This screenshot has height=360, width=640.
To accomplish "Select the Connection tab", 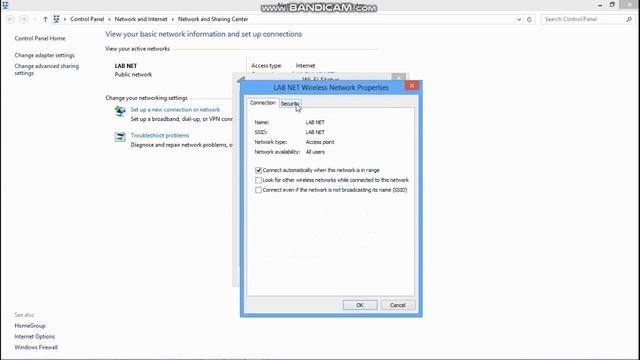I will tap(262, 103).
